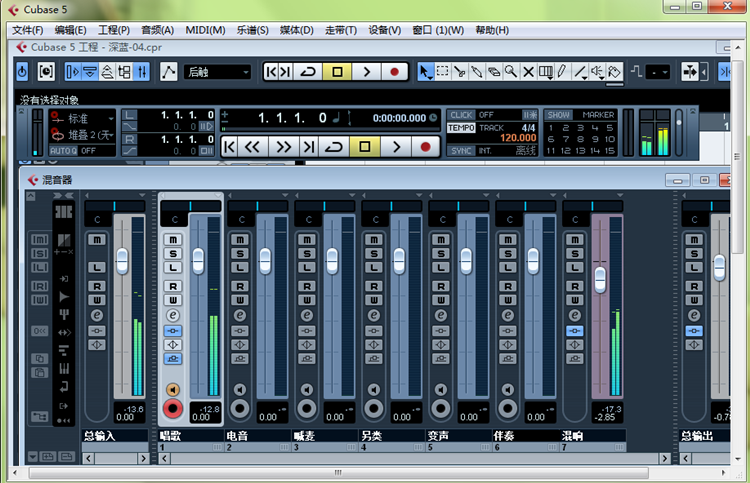Viewport: 750px width, 483px height.
Task: Open the snap type dropdown in toolbar
Action: point(657,72)
